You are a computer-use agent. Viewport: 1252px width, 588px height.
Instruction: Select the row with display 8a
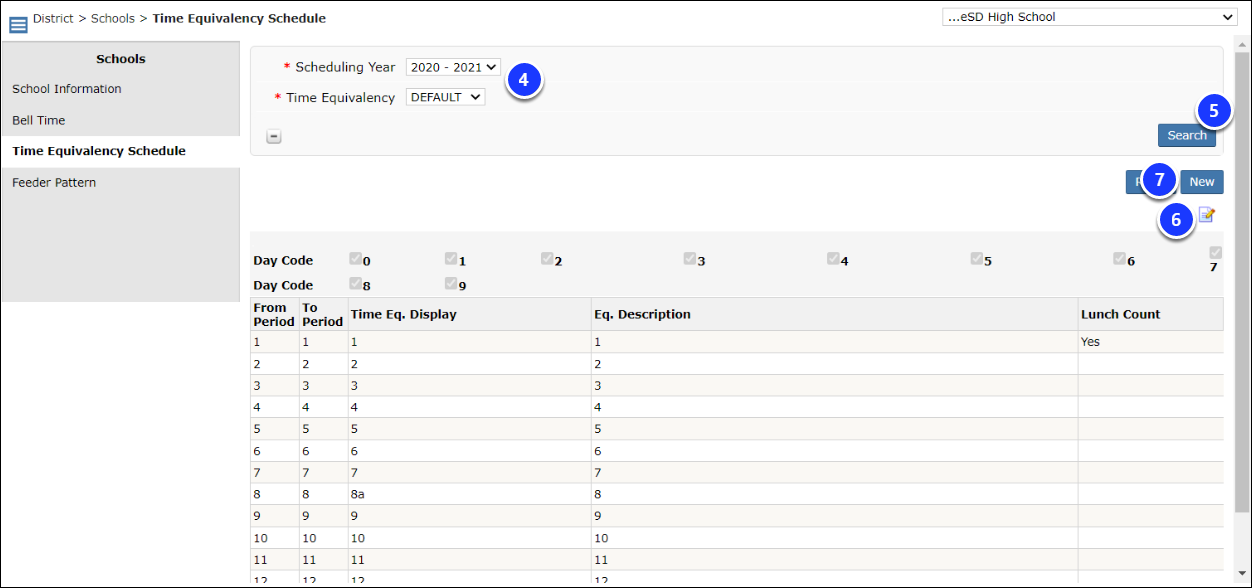[736, 494]
